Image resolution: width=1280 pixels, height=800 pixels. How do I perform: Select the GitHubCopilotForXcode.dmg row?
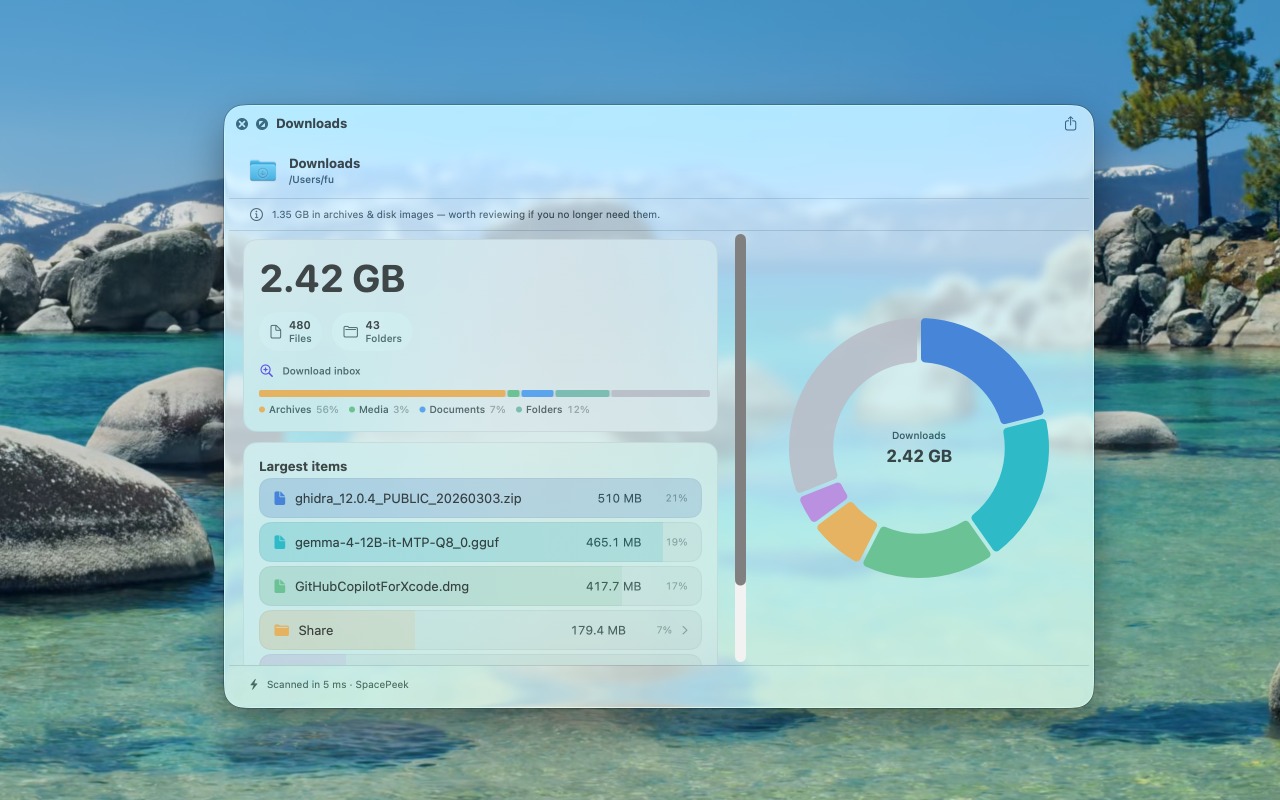(480, 586)
